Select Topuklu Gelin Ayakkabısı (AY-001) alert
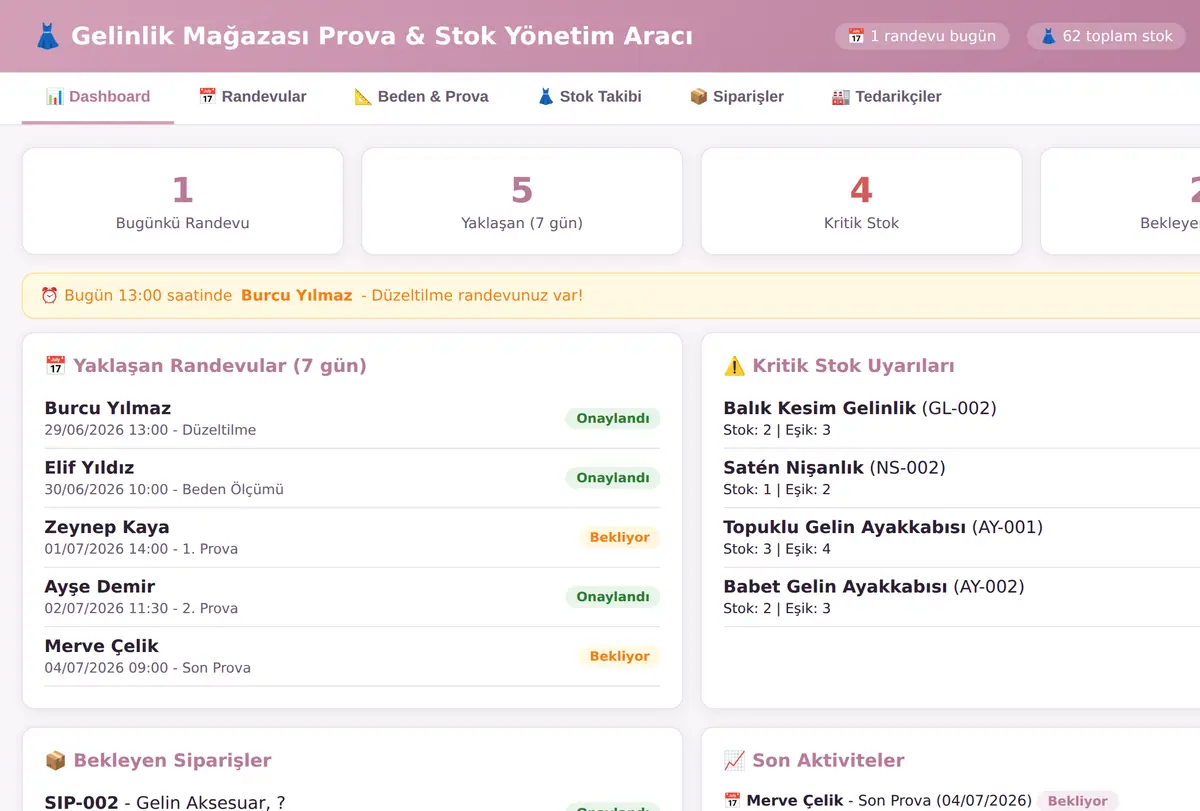This screenshot has width=1200, height=811. point(961,537)
